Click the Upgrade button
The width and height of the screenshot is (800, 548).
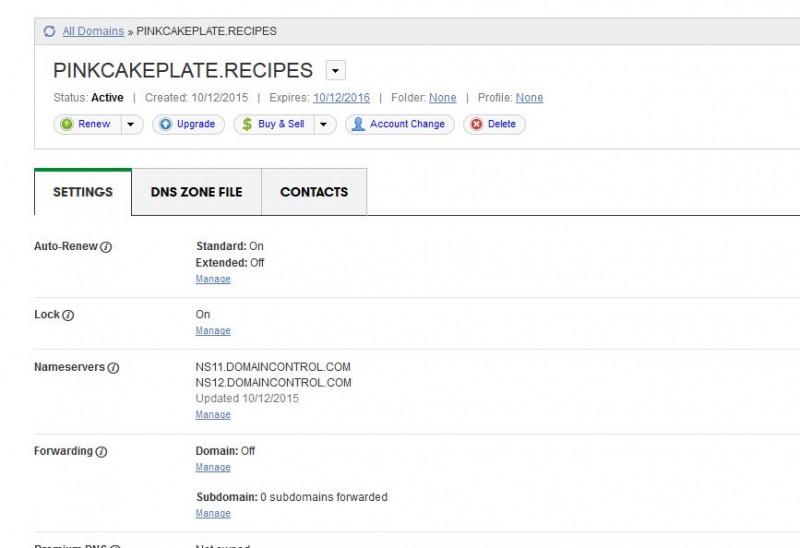point(188,124)
